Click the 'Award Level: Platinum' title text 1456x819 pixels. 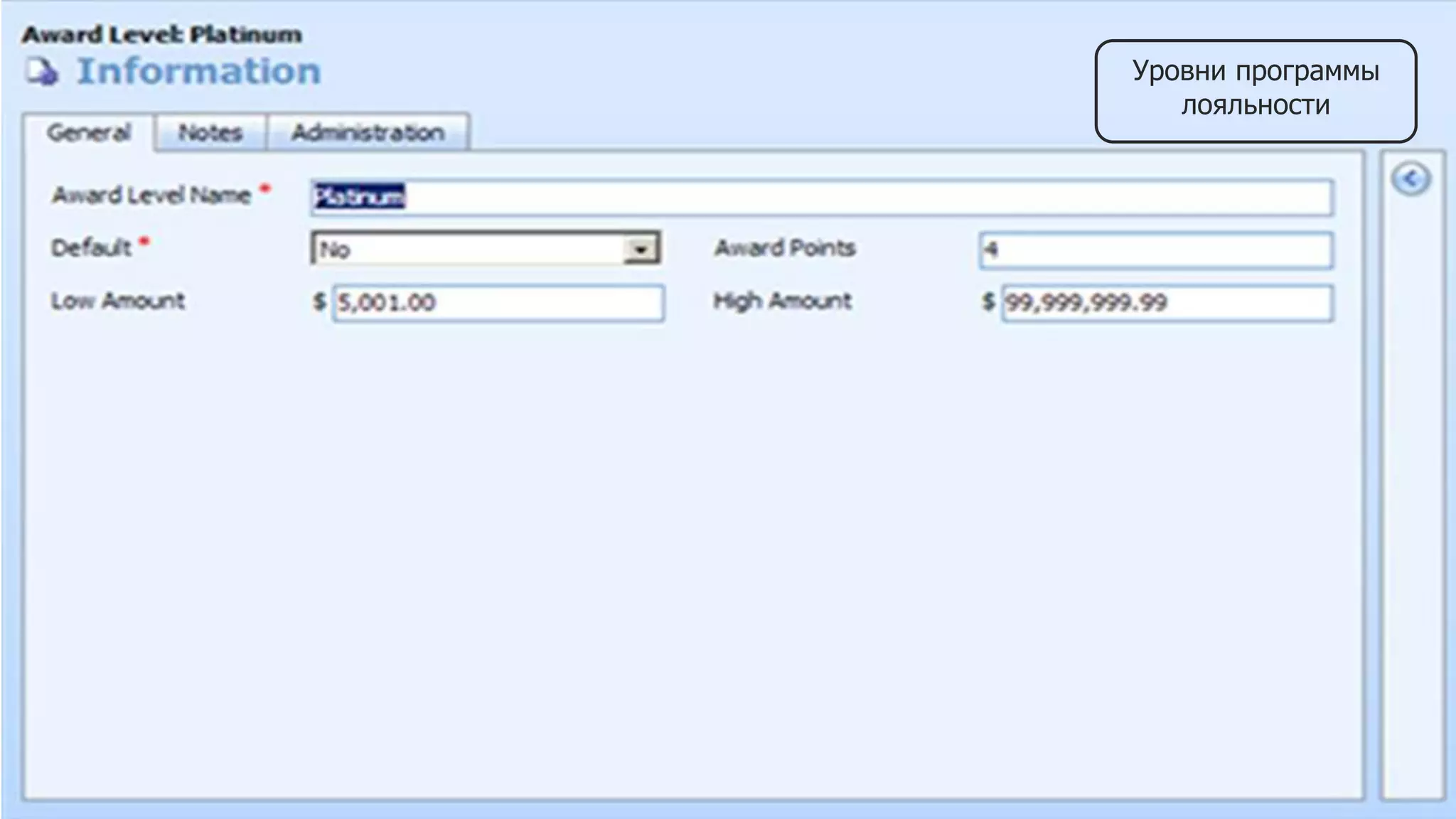[162, 35]
